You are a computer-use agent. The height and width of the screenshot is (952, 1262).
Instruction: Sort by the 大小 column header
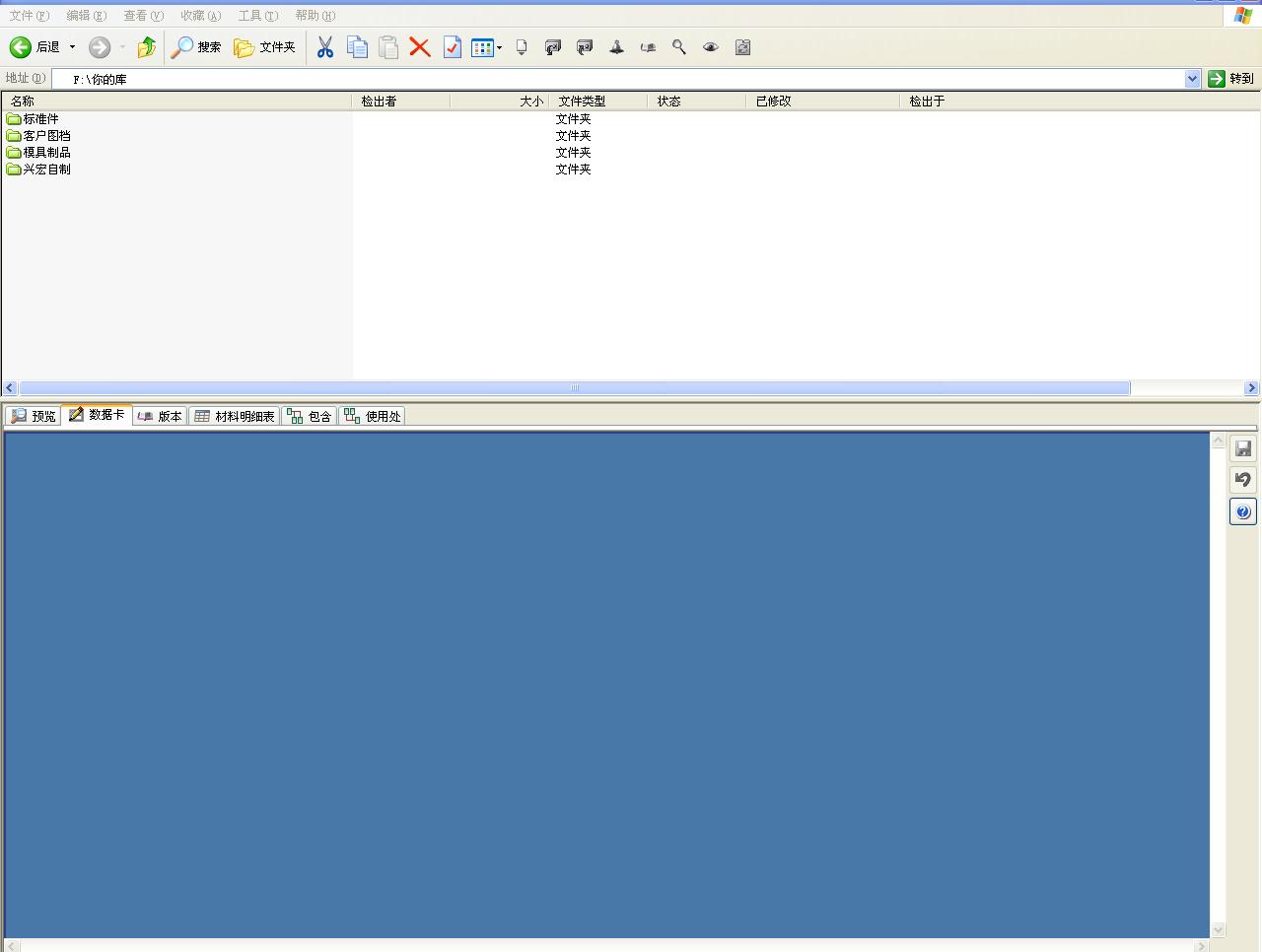tap(499, 101)
